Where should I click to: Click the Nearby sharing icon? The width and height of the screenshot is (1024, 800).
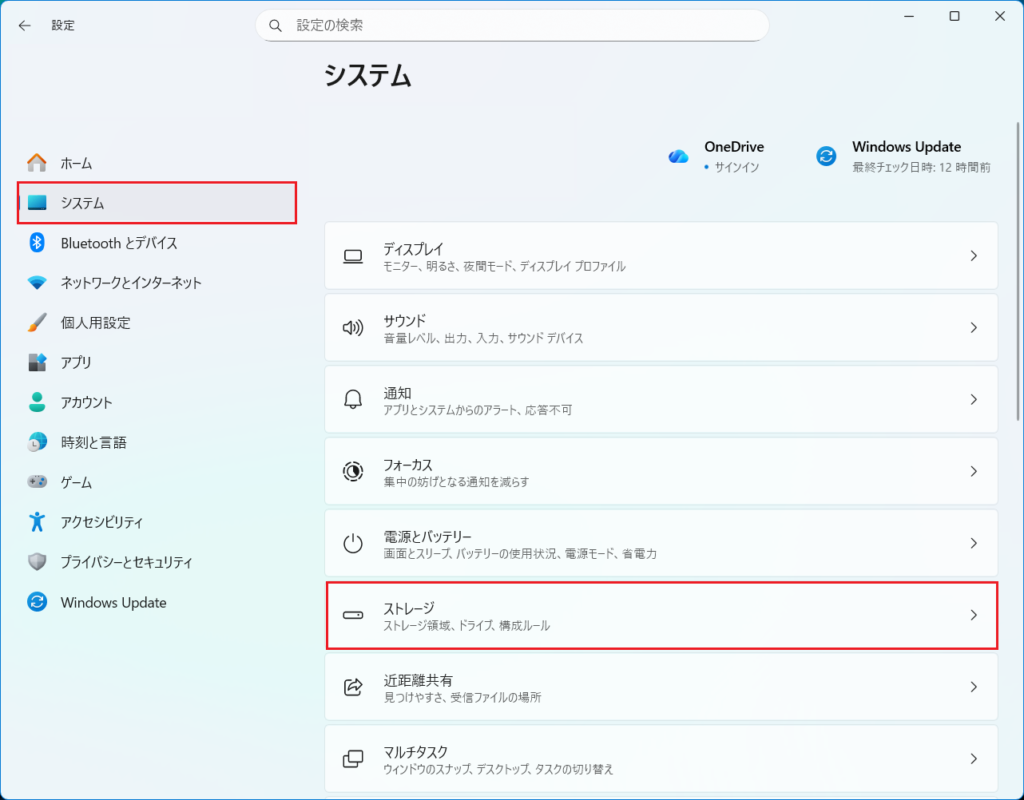(352, 687)
